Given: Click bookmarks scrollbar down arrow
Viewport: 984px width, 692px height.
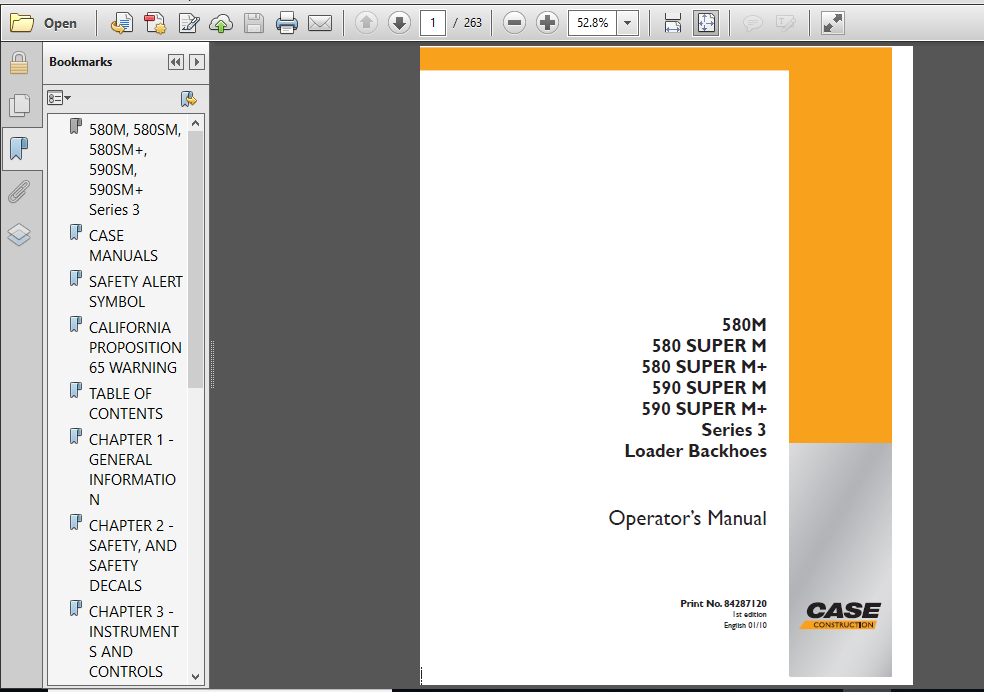Looking at the screenshot, I should point(195,676).
